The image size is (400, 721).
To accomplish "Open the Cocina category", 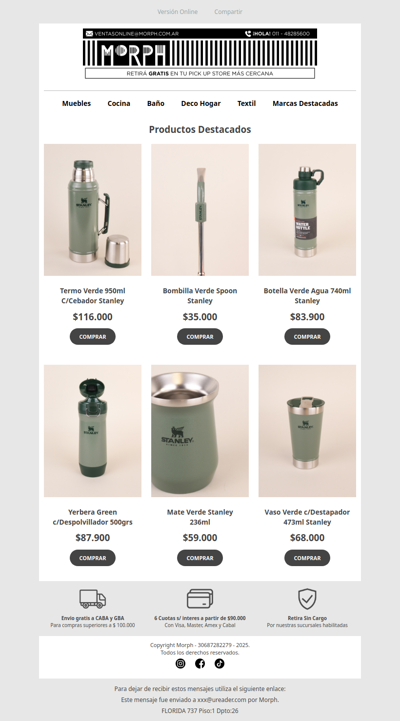I will (x=119, y=103).
